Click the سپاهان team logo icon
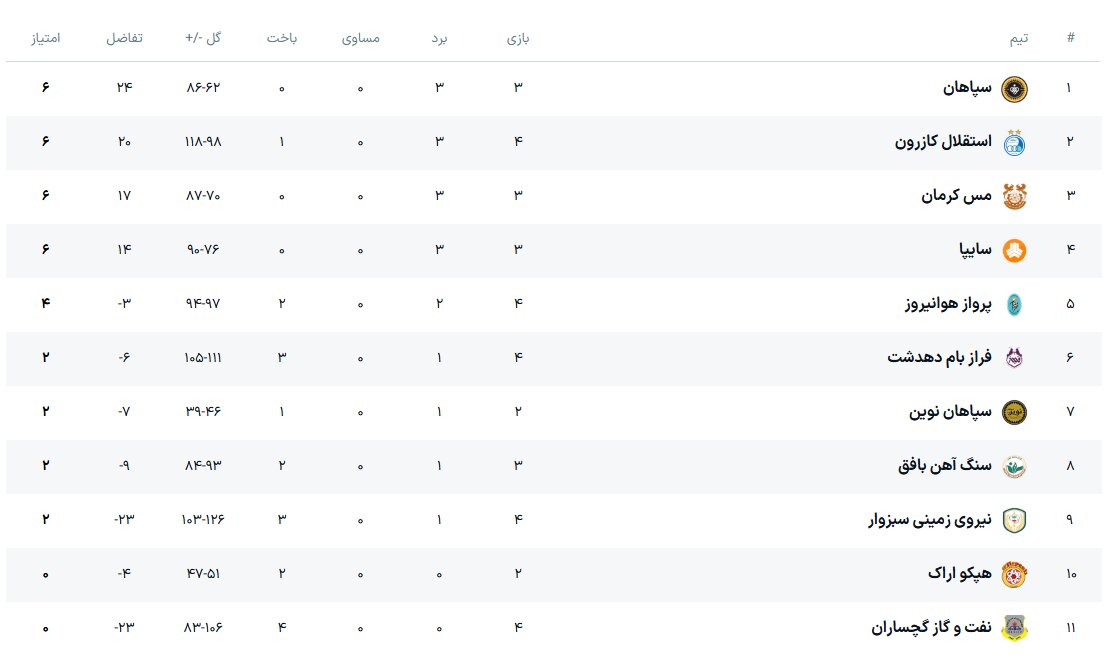 click(1014, 88)
